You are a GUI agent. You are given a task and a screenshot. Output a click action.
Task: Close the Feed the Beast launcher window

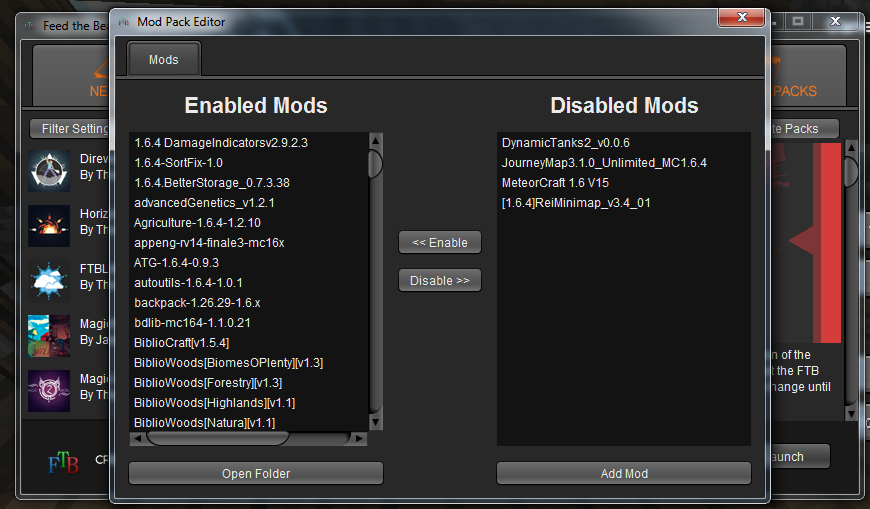(835, 22)
